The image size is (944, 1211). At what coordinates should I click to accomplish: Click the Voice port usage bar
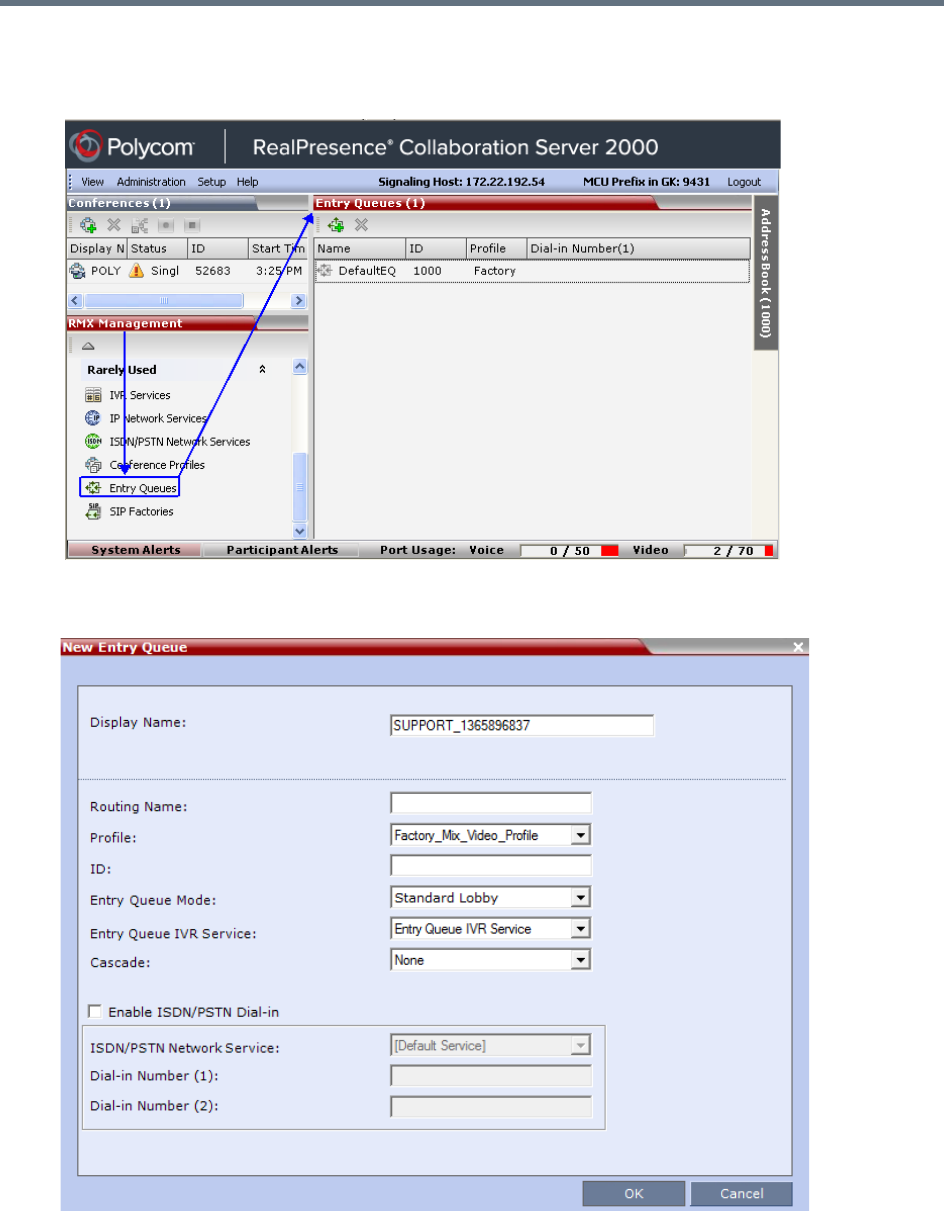(x=570, y=550)
